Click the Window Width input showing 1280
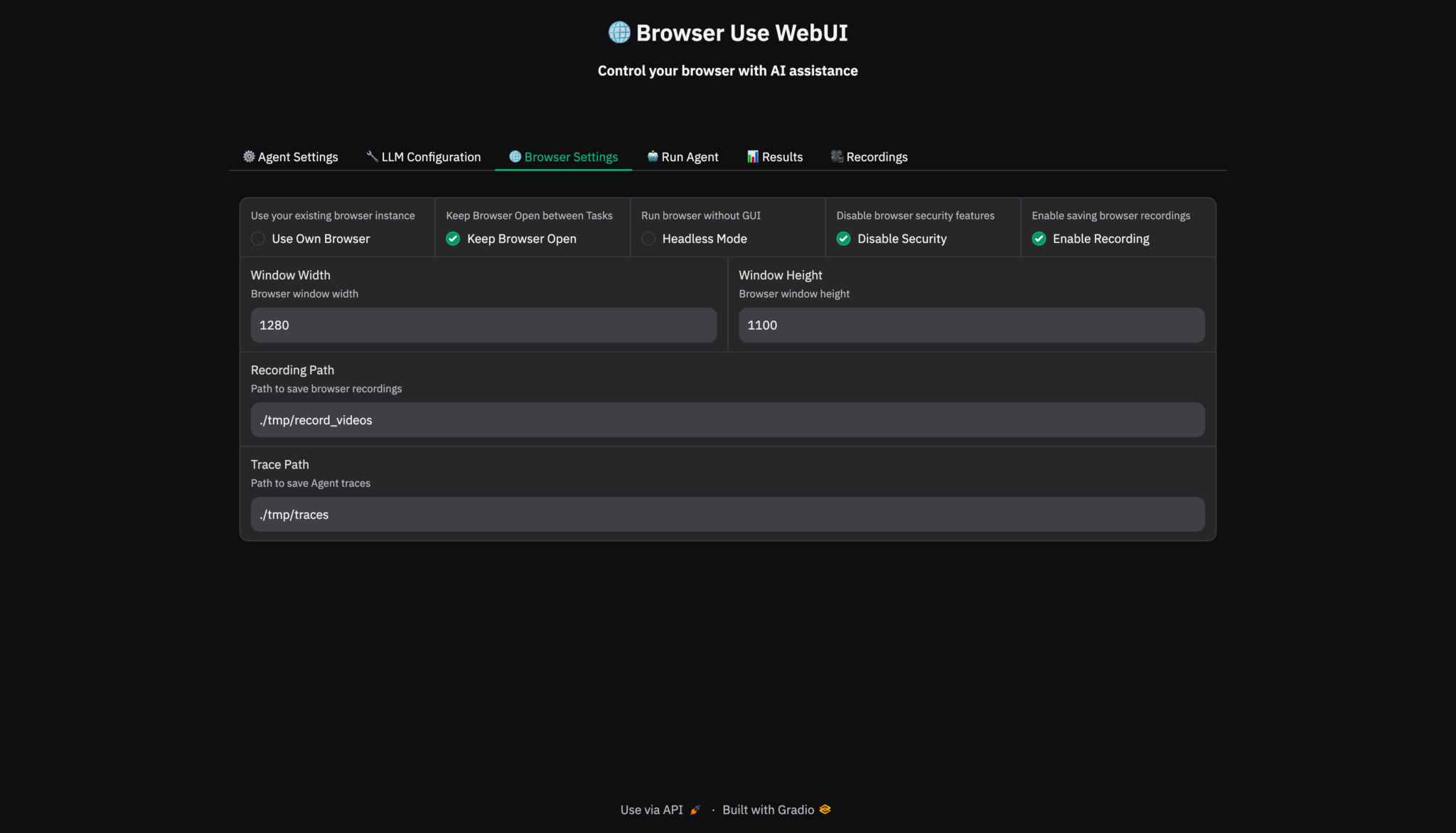1456x833 pixels. (x=483, y=325)
